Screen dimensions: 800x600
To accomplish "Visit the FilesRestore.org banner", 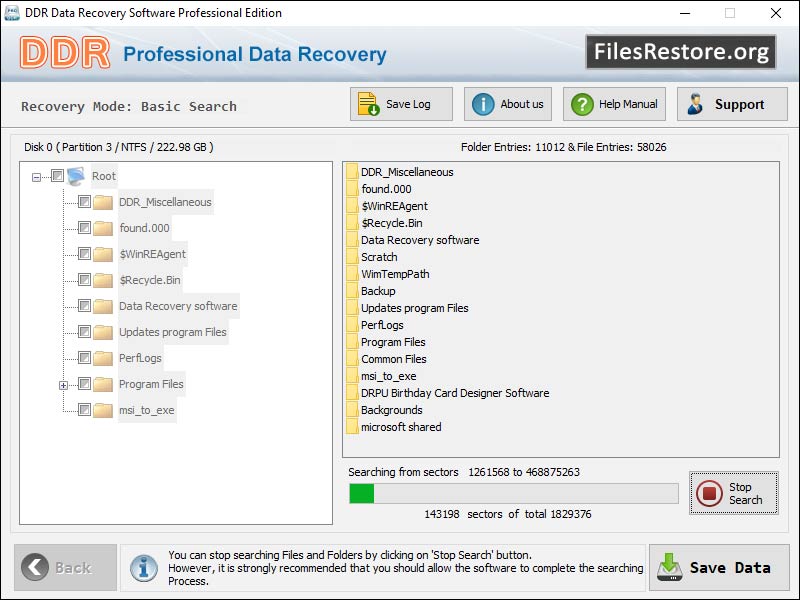I will [681, 51].
